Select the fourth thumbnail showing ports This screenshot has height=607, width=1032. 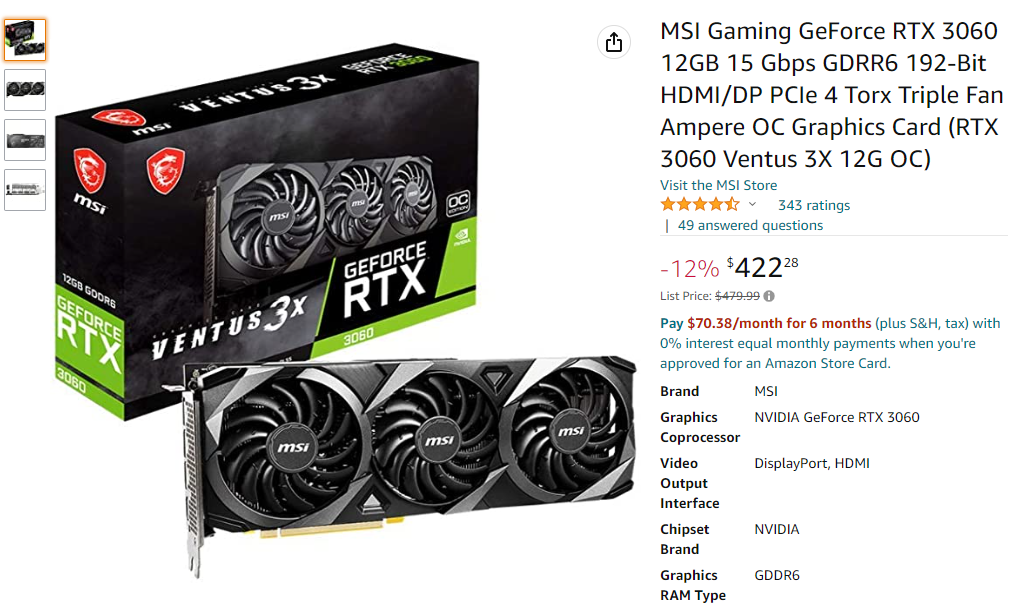(25, 190)
